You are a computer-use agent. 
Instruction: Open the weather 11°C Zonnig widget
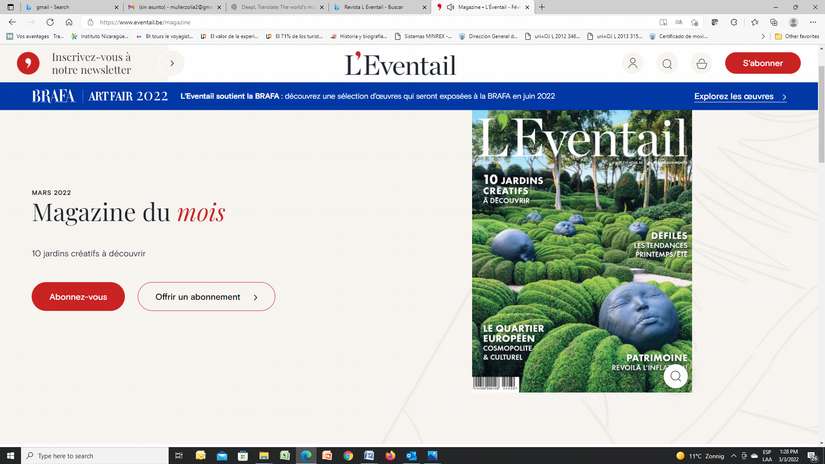[x=700, y=456]
